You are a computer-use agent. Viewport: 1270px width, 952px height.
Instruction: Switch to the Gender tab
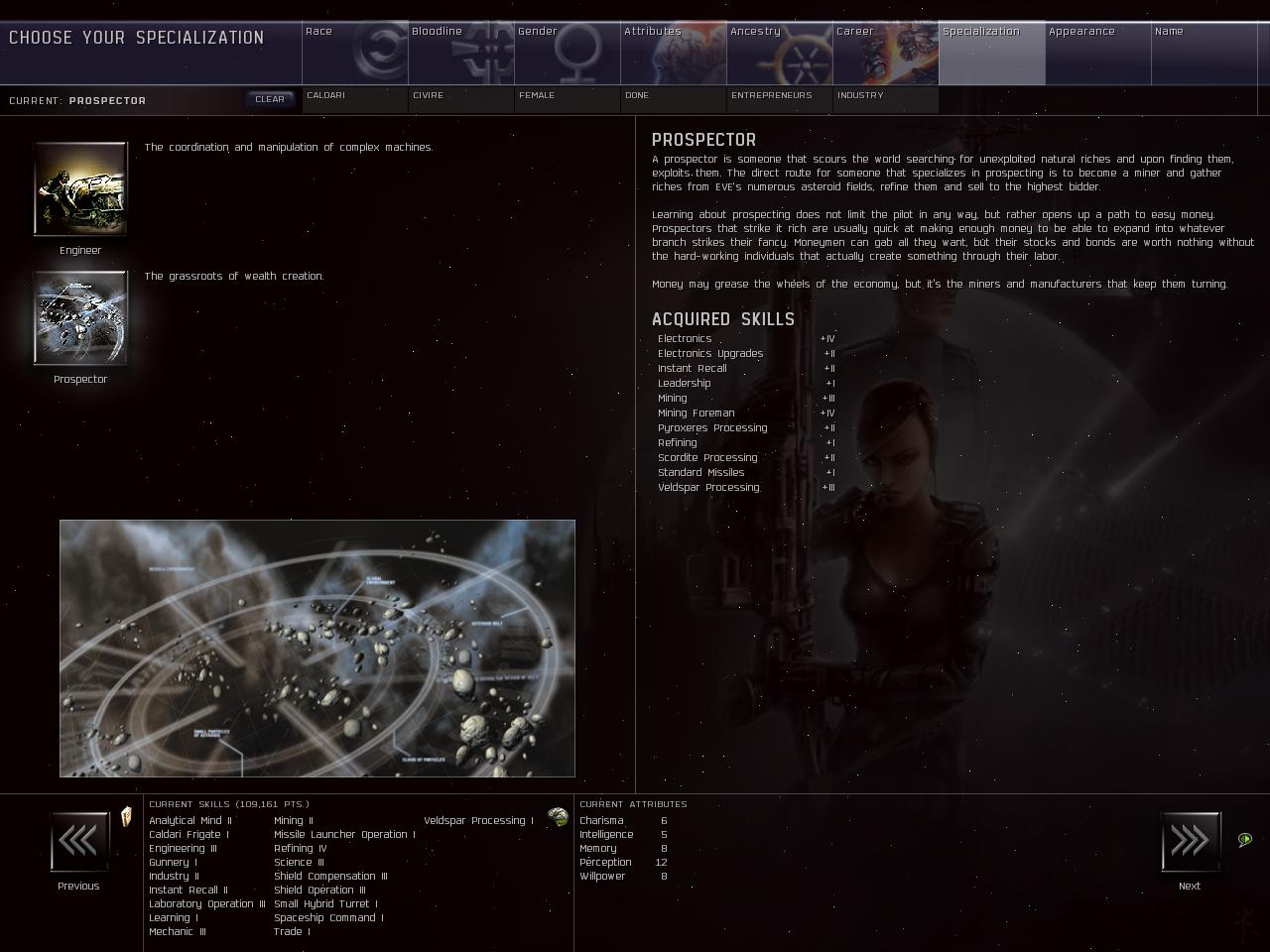[568, 54]
